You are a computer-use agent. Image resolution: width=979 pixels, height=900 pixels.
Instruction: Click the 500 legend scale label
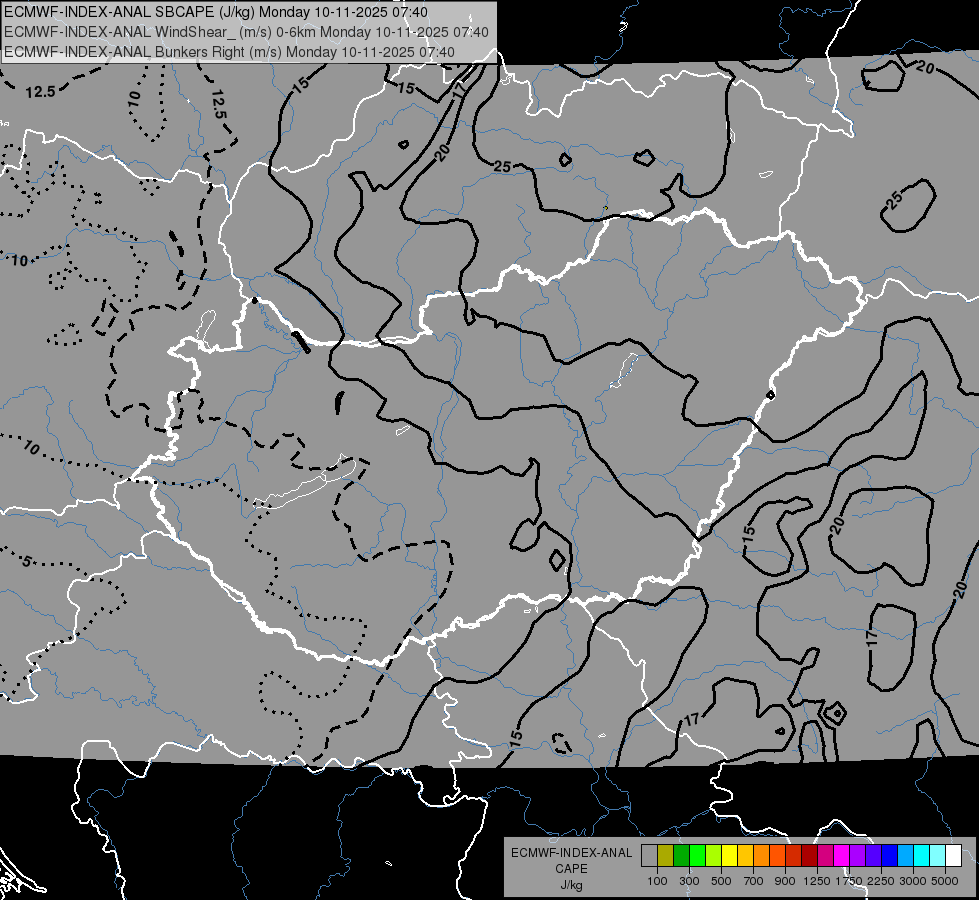pyautogui.click(x=721, y=881)
